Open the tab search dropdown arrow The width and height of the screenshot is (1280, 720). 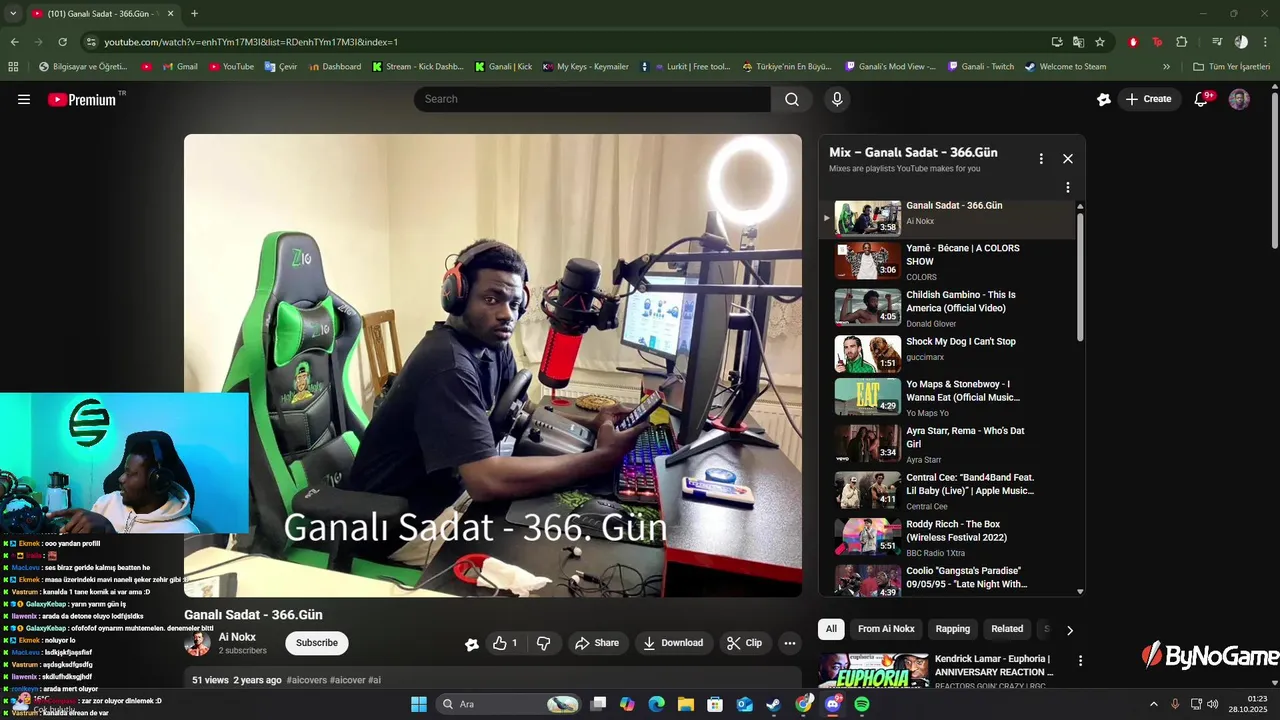[13, 13]
